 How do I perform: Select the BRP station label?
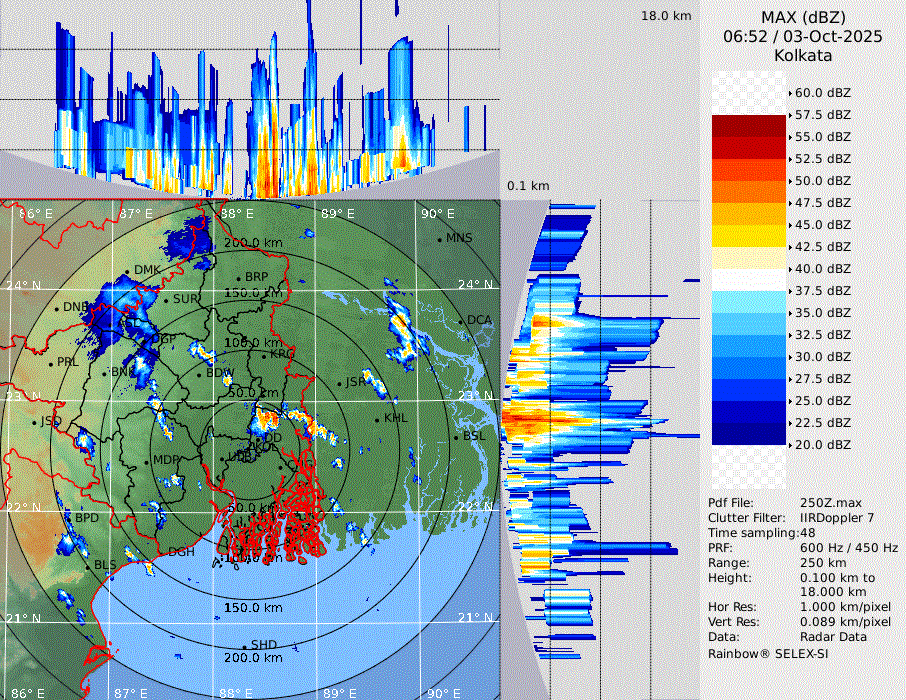257,277
